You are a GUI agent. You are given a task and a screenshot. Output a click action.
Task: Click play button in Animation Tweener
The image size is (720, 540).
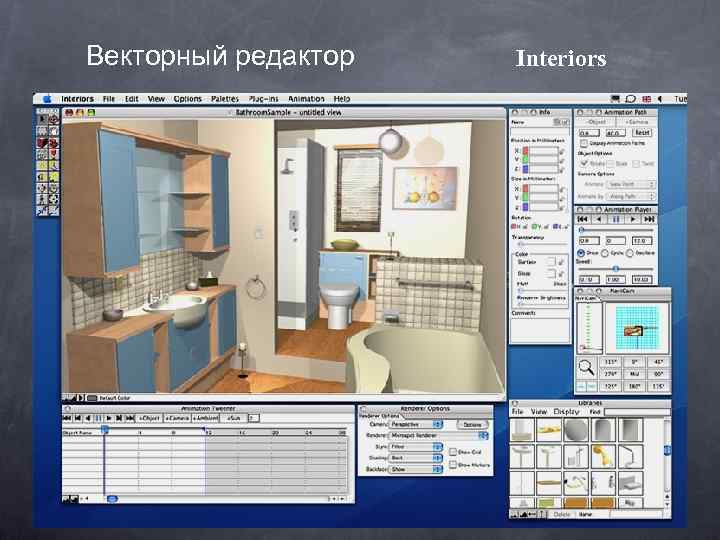coord(109,418)
